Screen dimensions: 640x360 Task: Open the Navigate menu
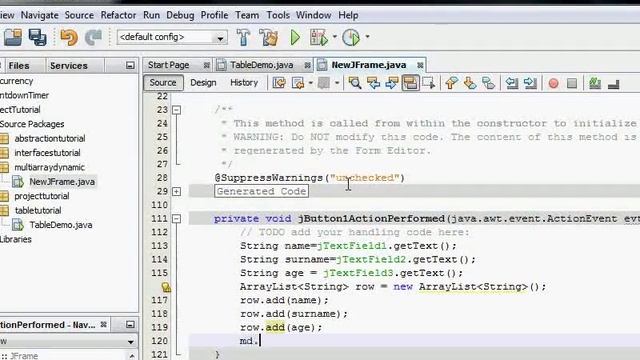[x=40, y=16]
